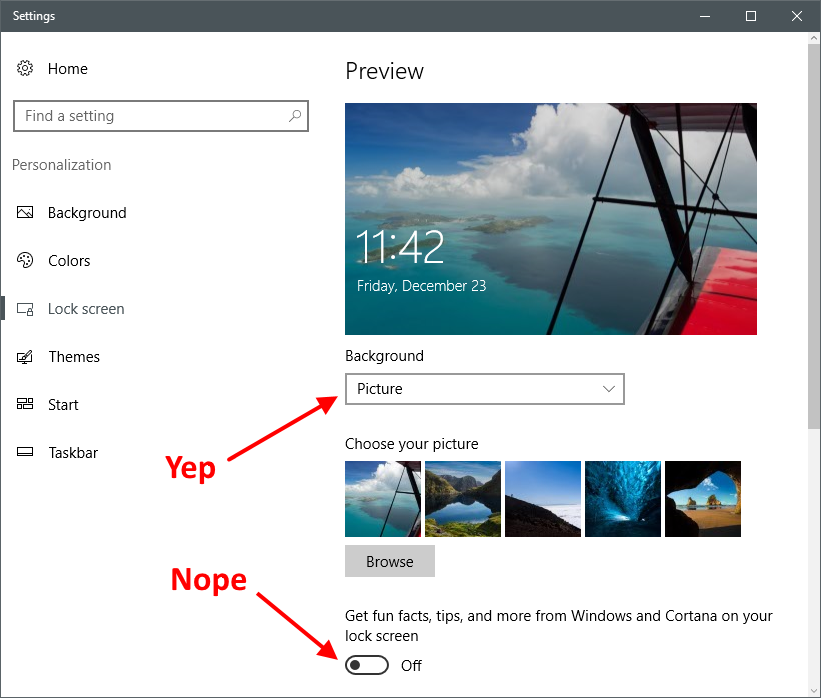Click the Home gear icon
Screen dimensions: 821x698
pos(25,68)
